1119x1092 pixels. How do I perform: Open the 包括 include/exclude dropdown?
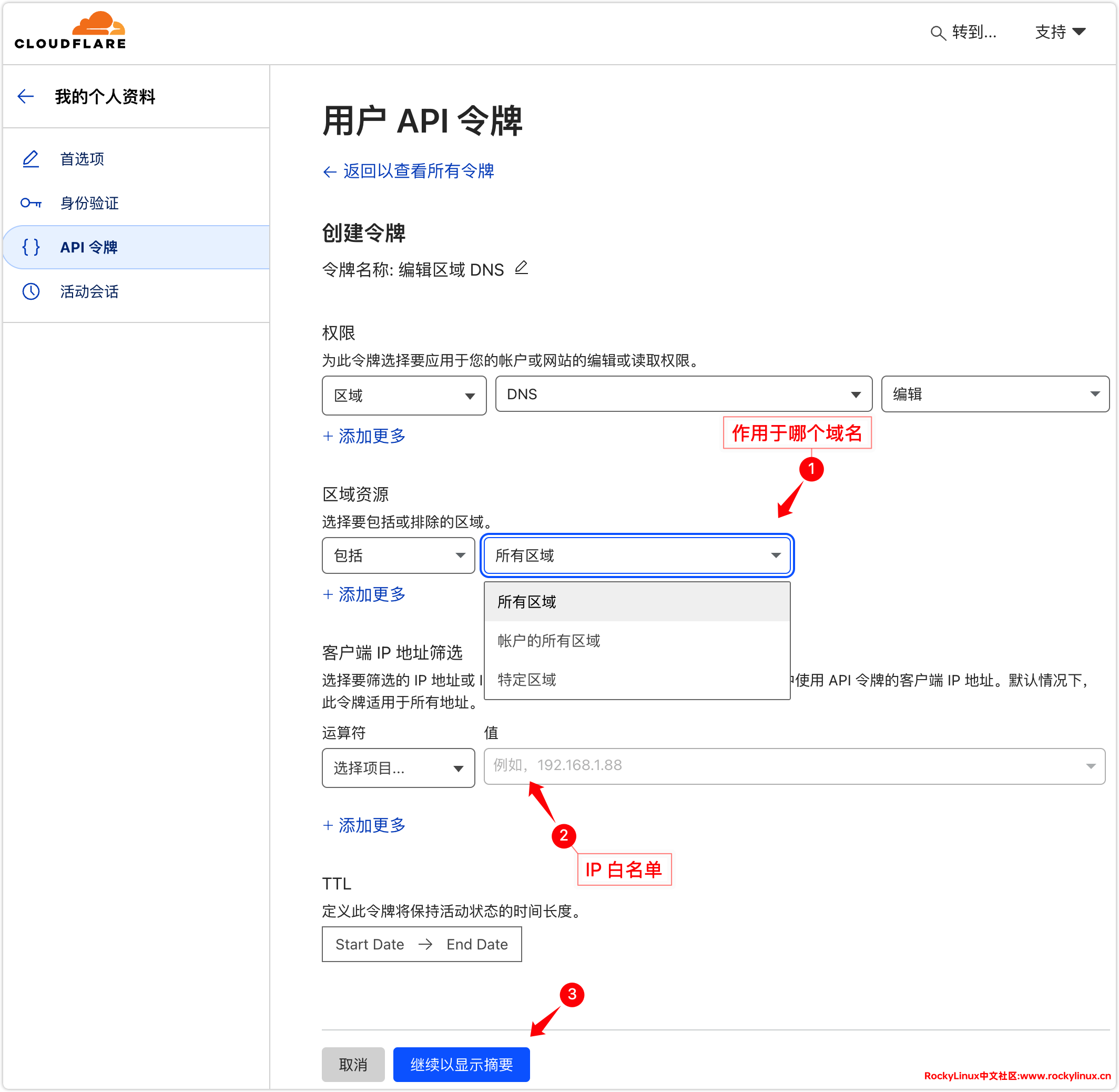pyautogui.click(x=398, y=555)
